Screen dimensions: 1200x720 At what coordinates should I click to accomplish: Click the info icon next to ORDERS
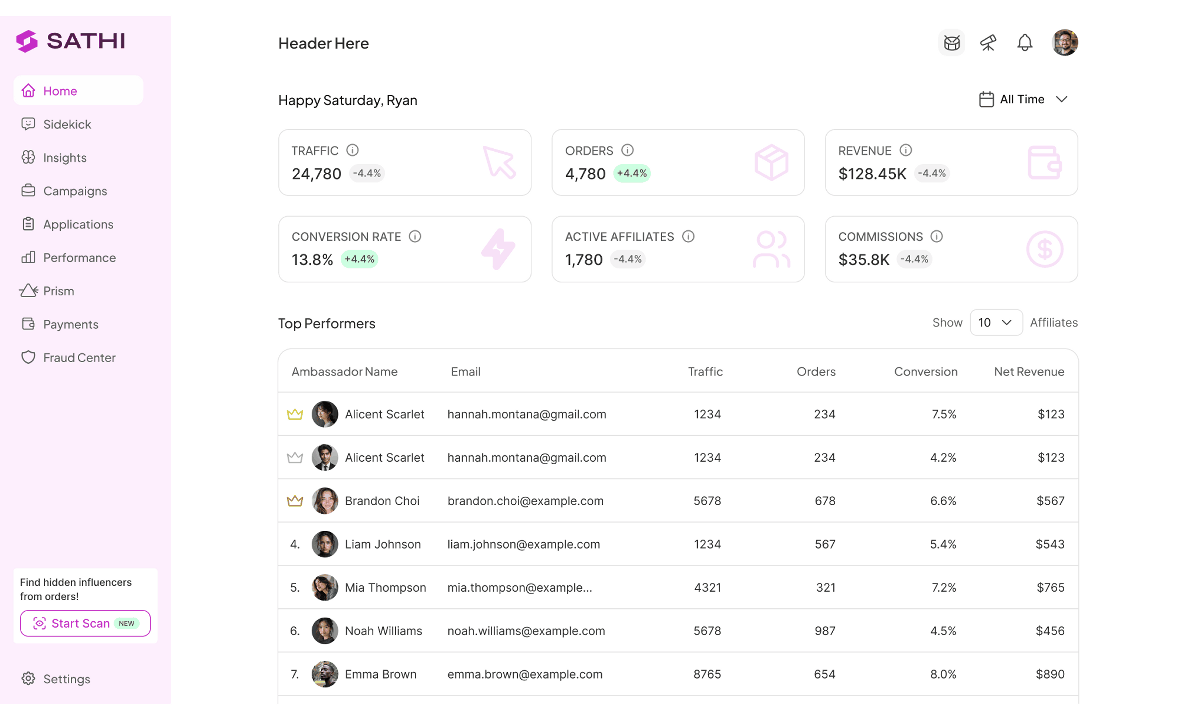click(x=628, y=150)
